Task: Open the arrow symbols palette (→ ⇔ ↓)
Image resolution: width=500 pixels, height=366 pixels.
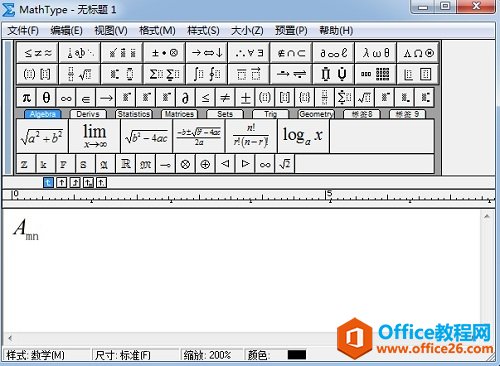Action: point(207,53)
